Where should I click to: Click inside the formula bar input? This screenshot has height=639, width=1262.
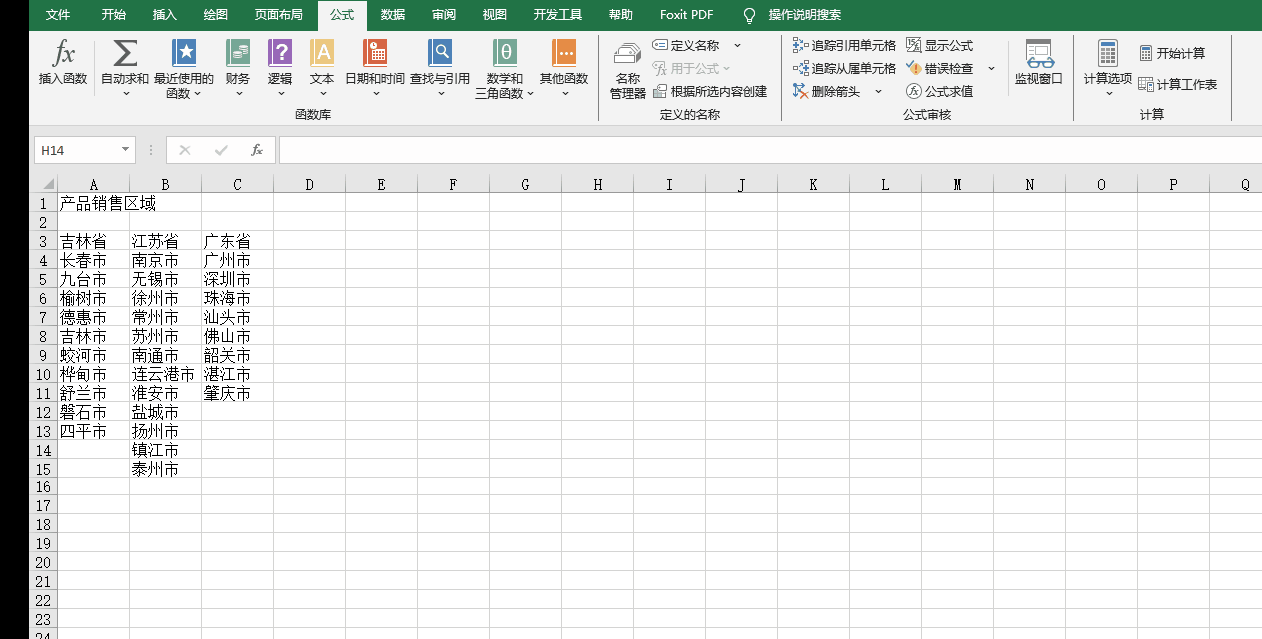click(x=760, y=150)
